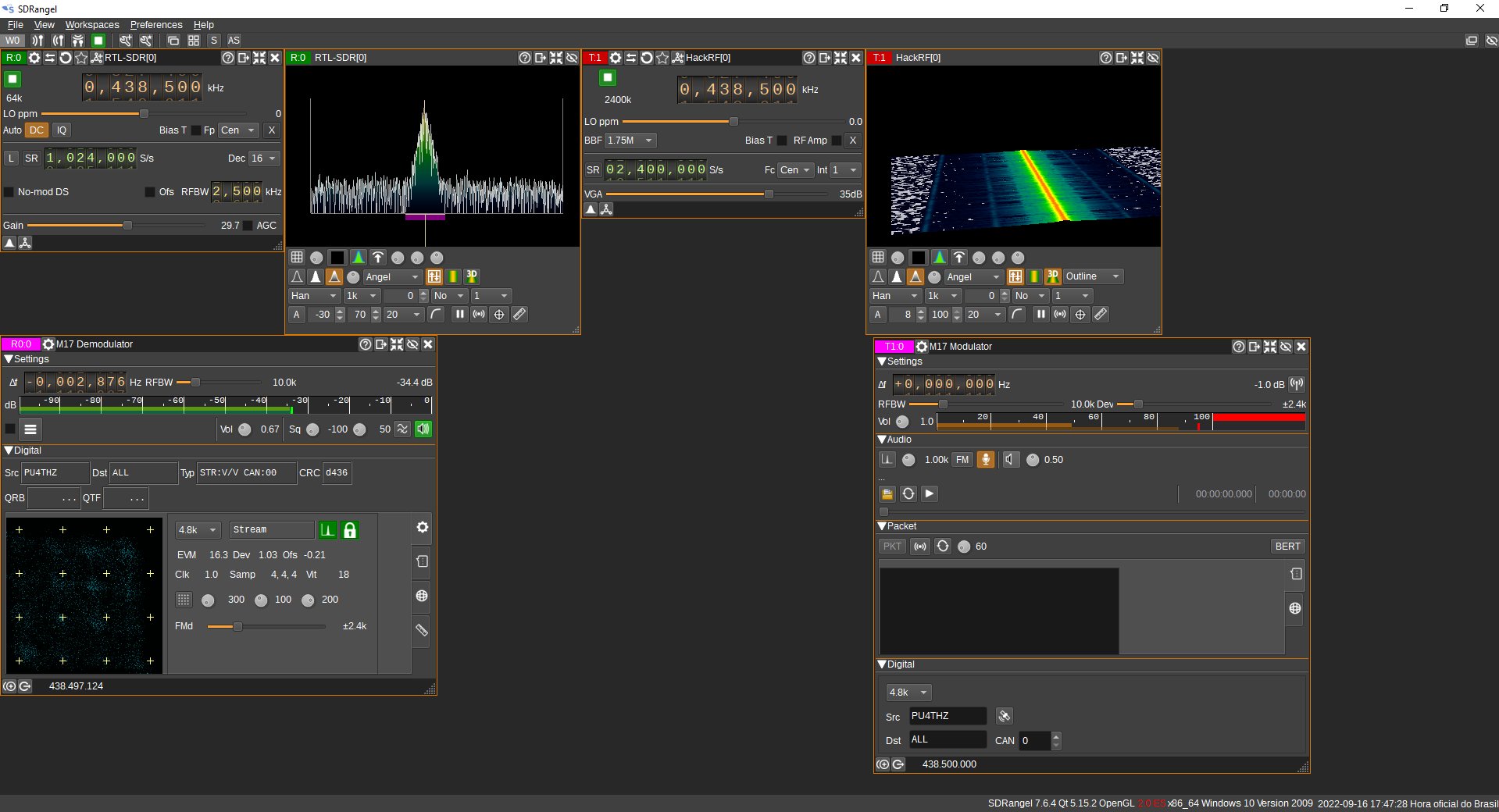This screenshot has height=812, width=1499.
Task: Open the File menu
Action: 15,25
